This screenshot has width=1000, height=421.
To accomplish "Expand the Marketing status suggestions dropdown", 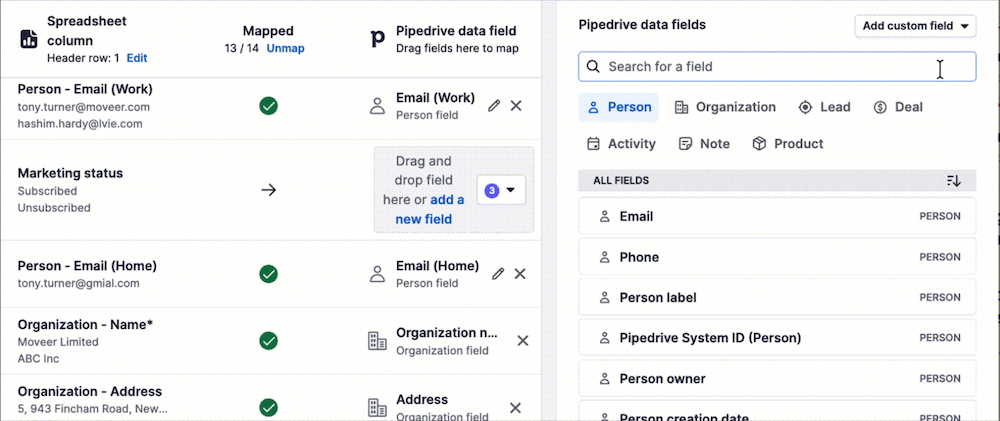I will point(501,190).
